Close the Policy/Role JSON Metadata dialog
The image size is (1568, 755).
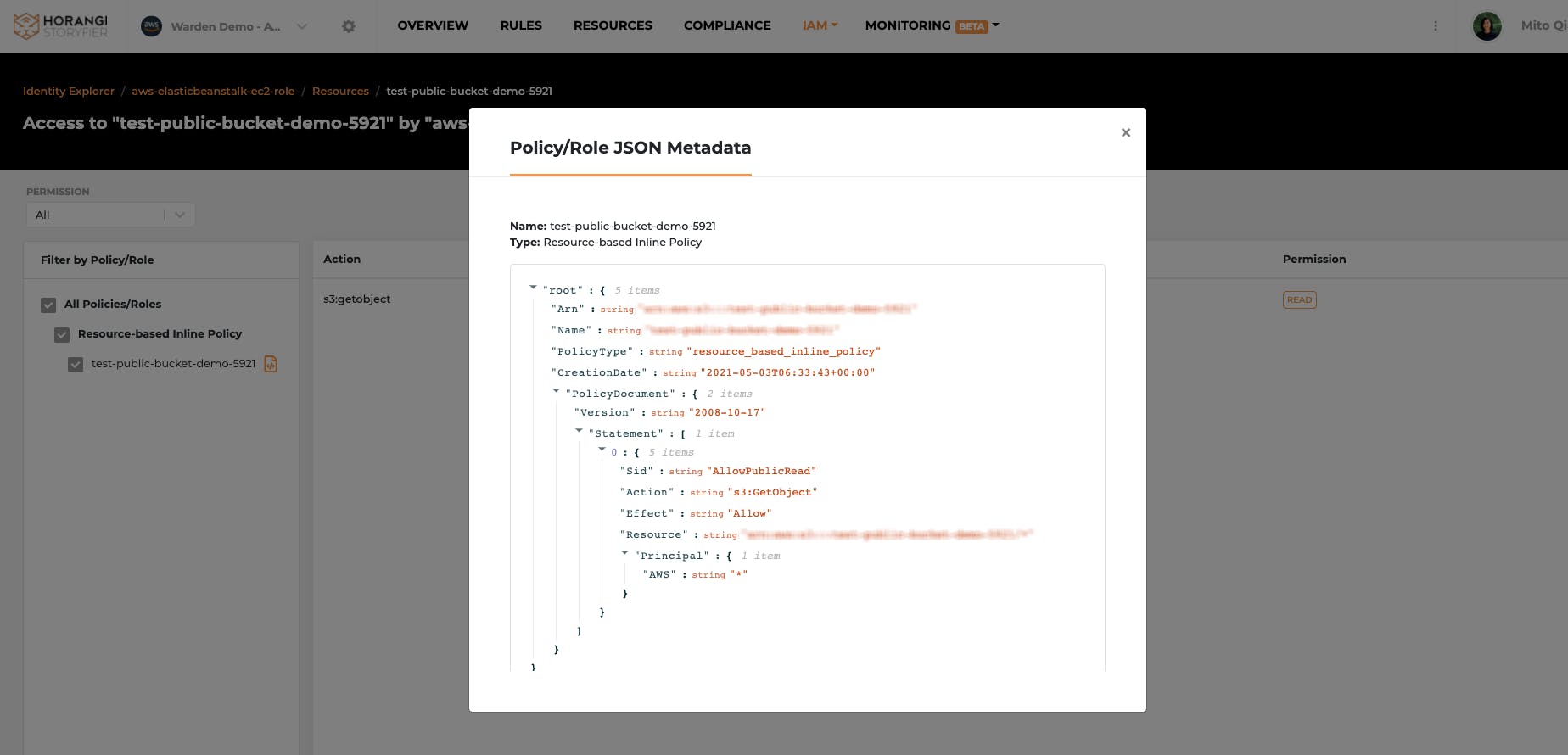(x=1126, y=132)
